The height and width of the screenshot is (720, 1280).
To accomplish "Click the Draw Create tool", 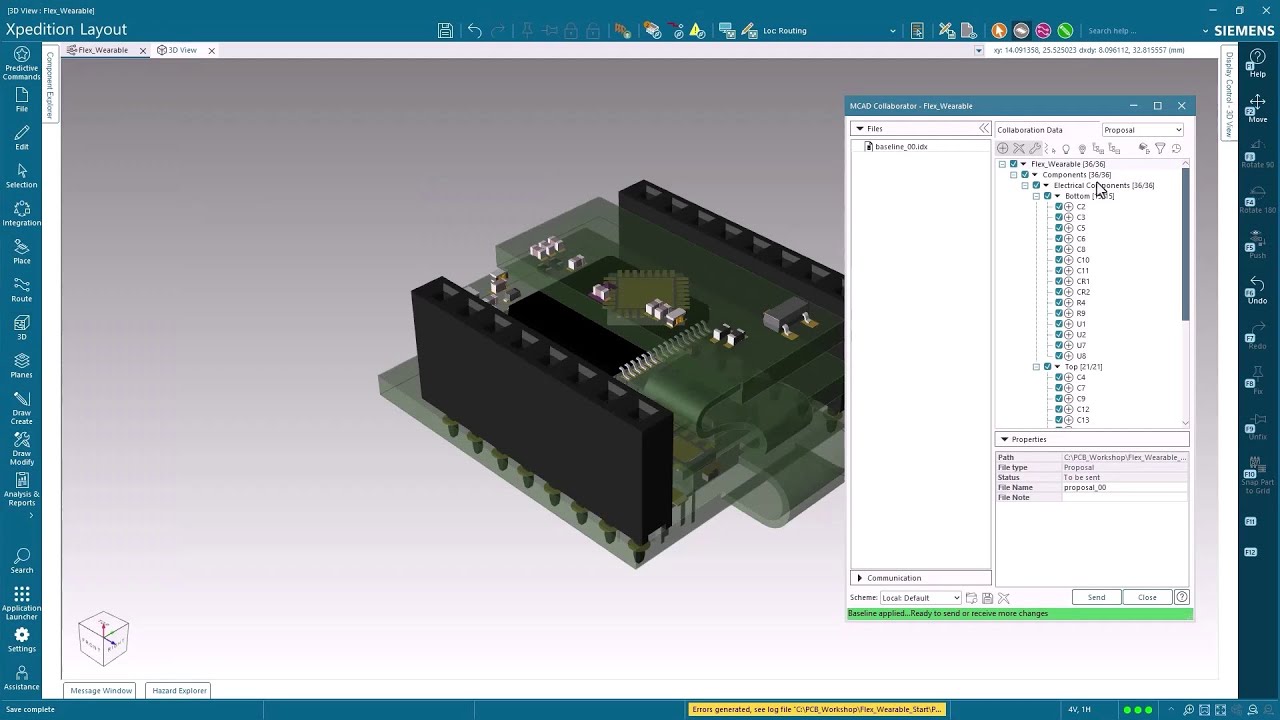I will pyautogui.click(x=21, y=408).
